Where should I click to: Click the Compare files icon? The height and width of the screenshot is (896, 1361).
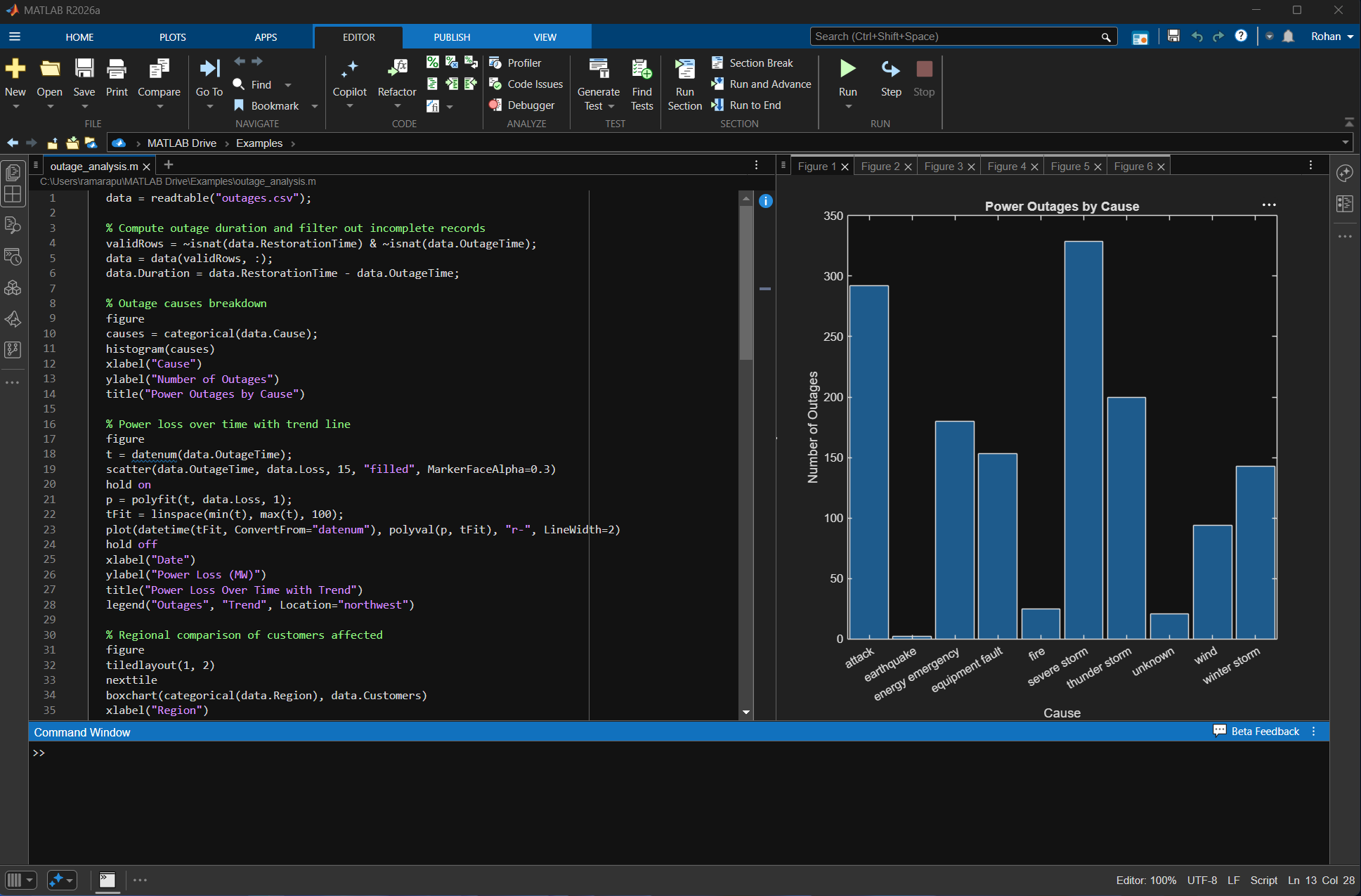159,69
